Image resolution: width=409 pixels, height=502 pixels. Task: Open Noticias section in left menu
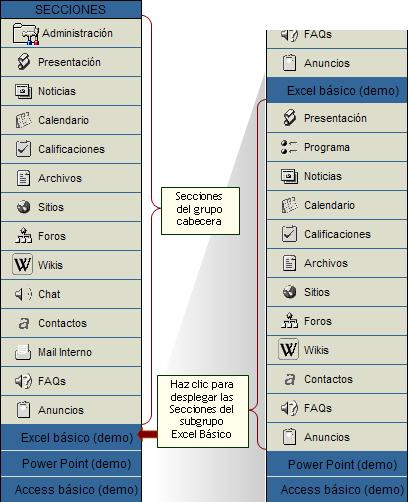pyautogui.click(x=71, y=91)
